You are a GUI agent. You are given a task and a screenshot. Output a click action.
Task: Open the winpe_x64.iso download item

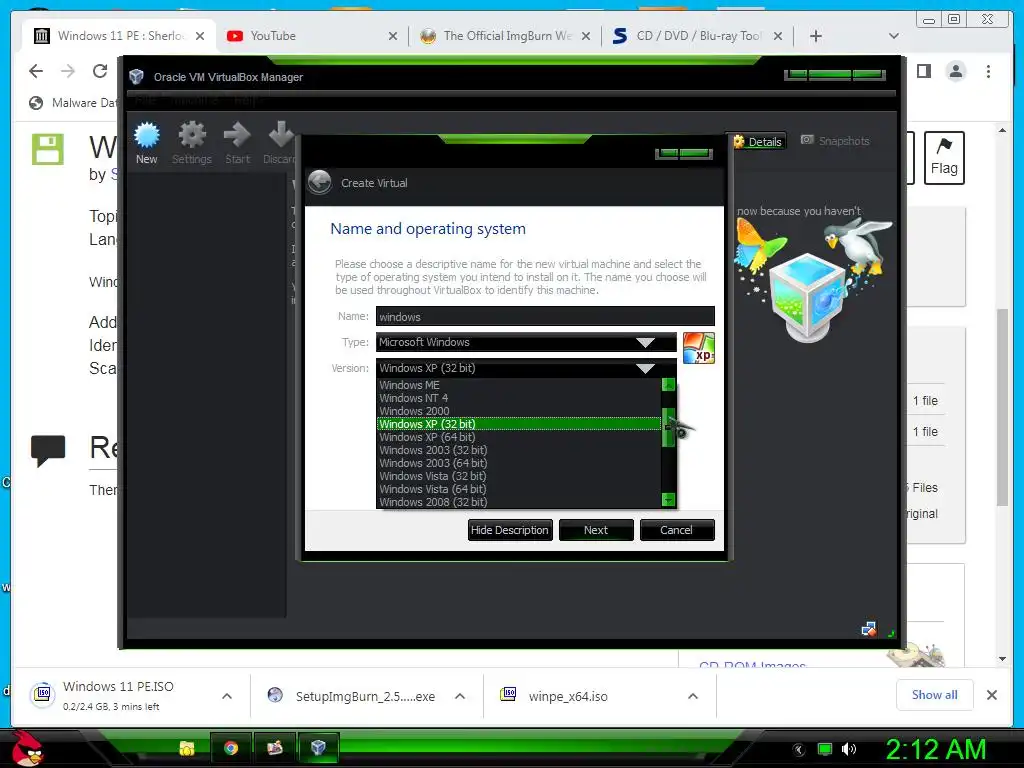[568, 696]
